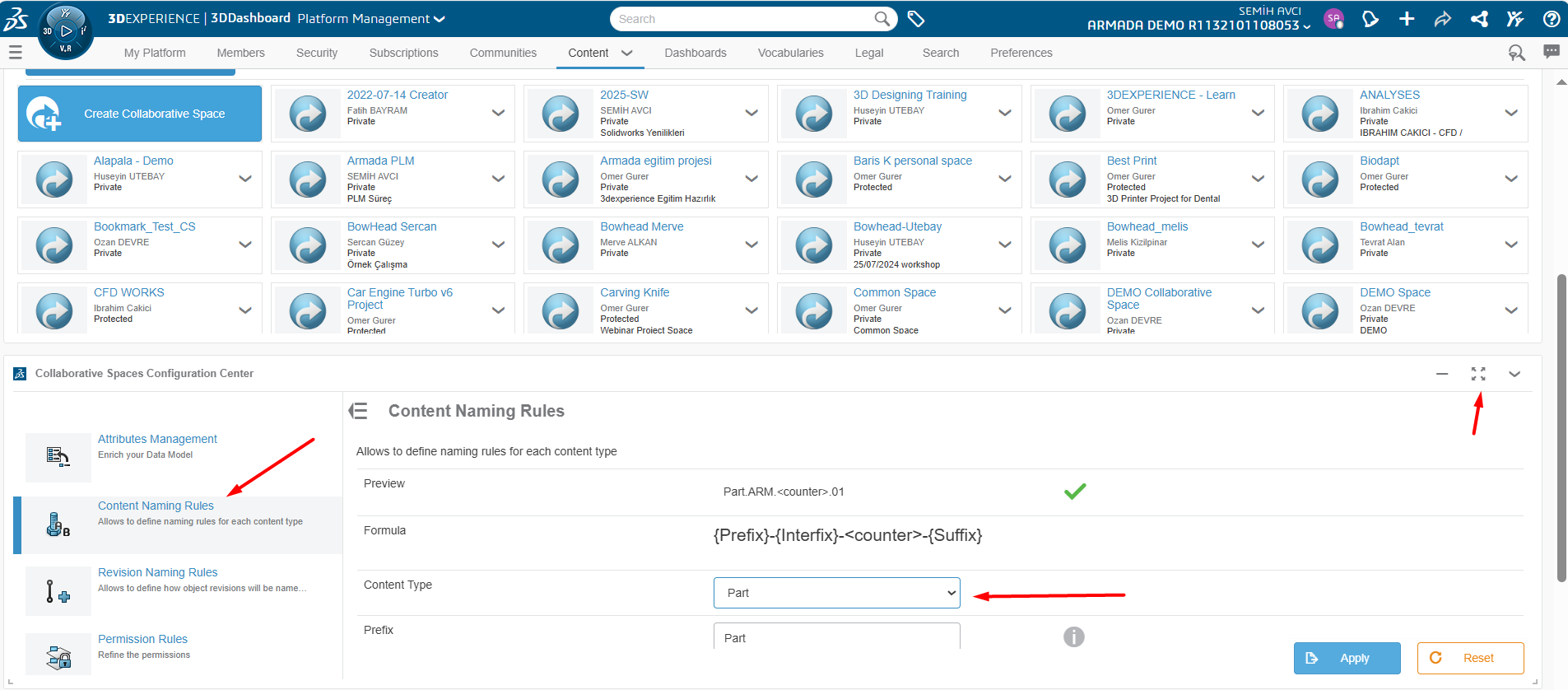
Task: Open the Communities tab
Action: (x=503, y=53)
